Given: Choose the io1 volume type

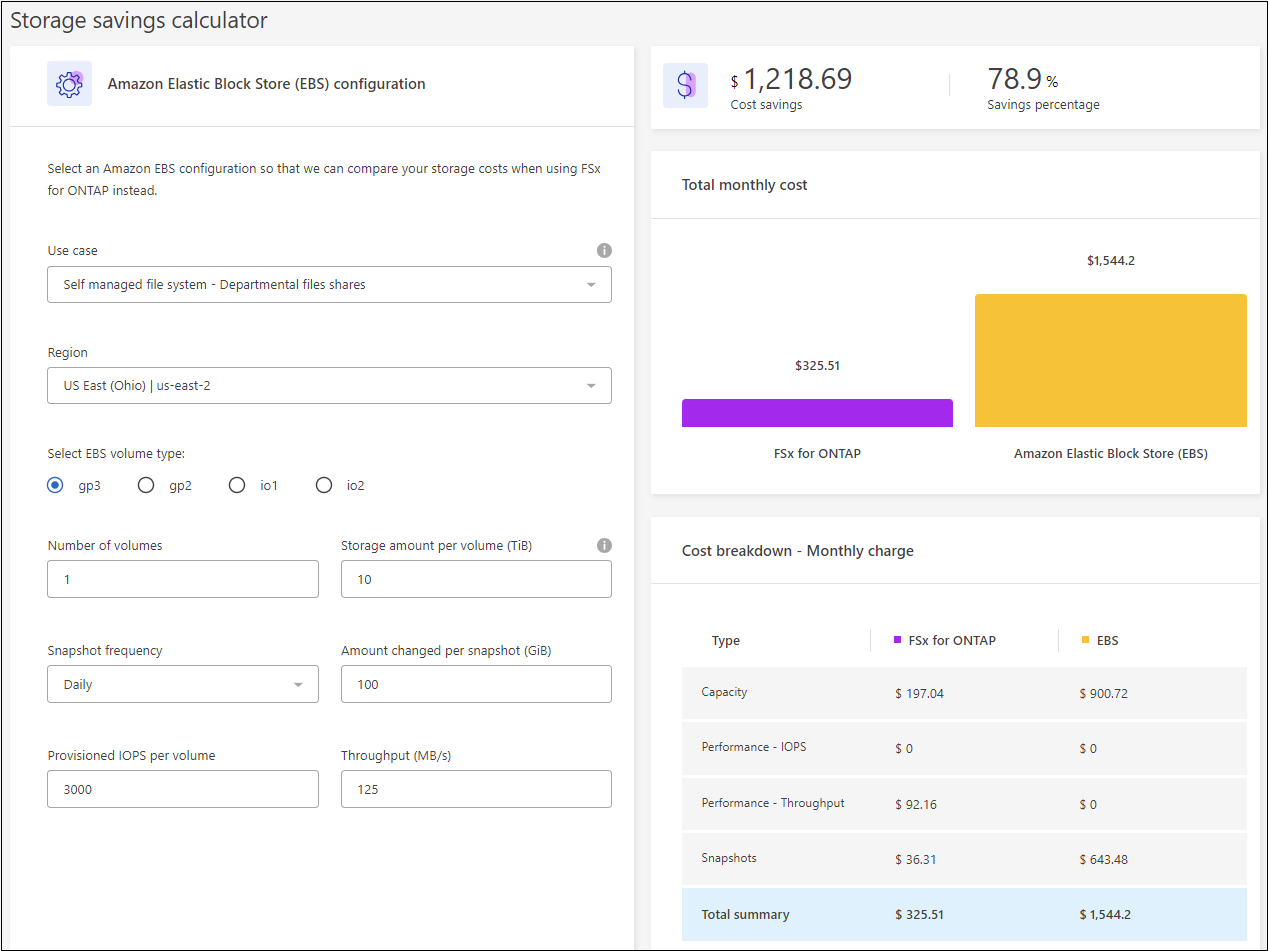Looking at the screenshot, I should [x=237, y=486].
